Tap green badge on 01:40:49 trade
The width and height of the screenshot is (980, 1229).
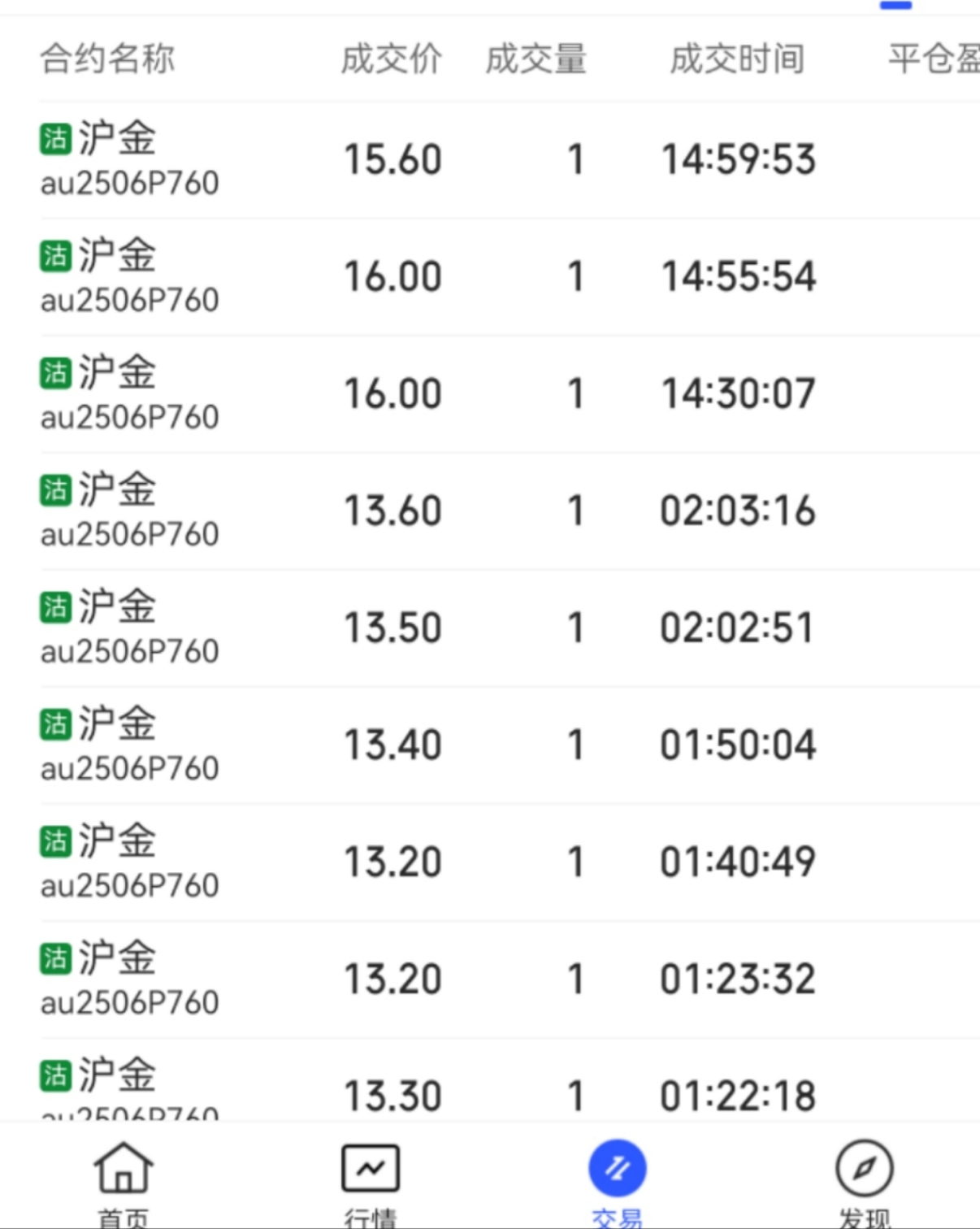(x=56, y=840)
